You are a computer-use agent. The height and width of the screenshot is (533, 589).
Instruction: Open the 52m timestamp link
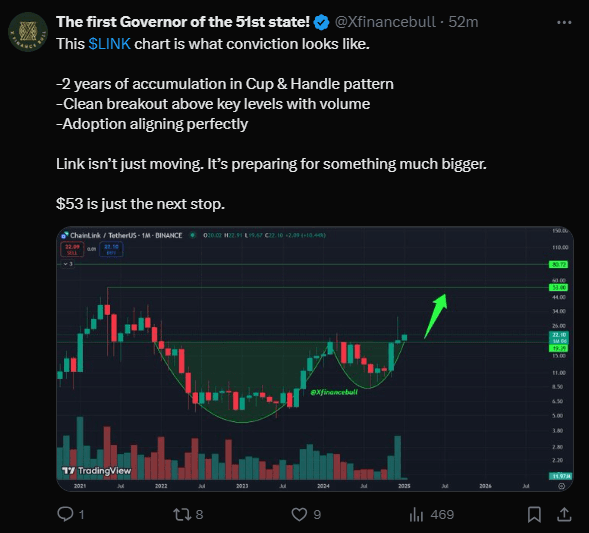[463, 22]
